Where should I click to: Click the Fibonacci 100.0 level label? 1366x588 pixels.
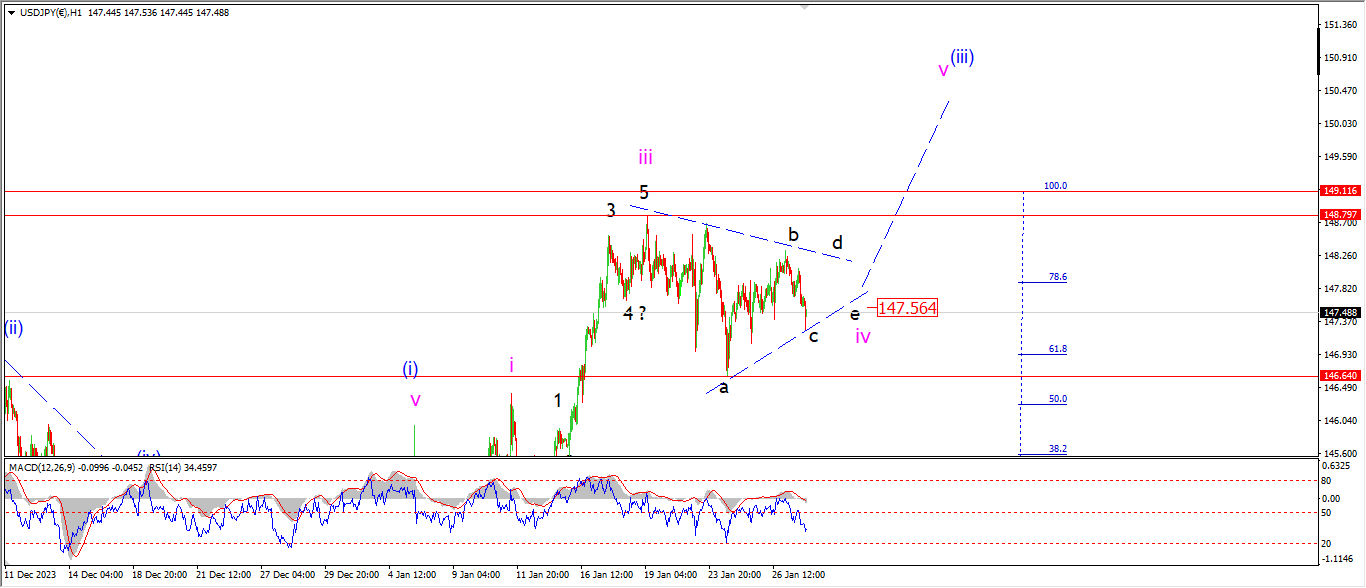[x=1055, y=186]
